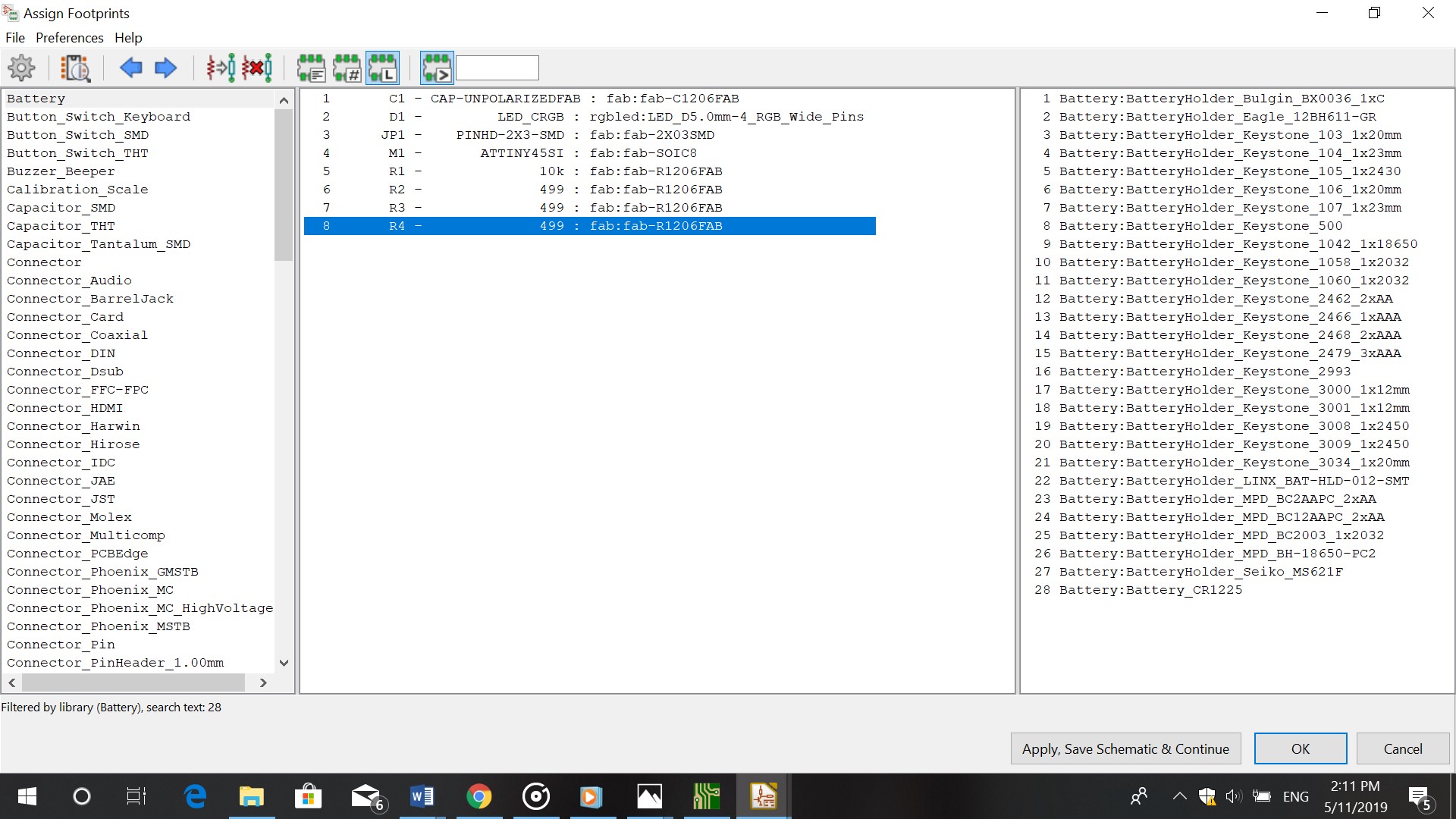Screen dimensions: 1456x819
Task: Open Chrome from the taskbar
Action: (479, 796)
